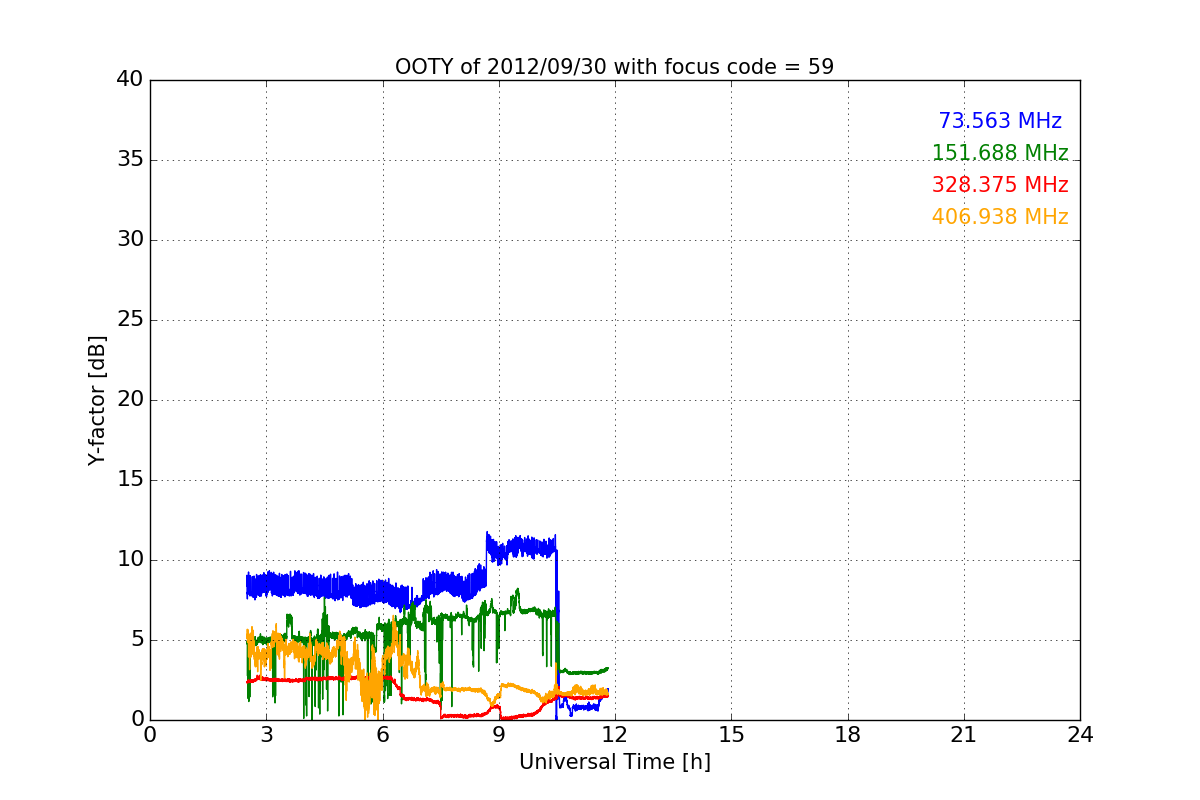The image size is (1200, 800).
Task: Click the 'Universal Time [h]' axis label
Action: (614, 762)
